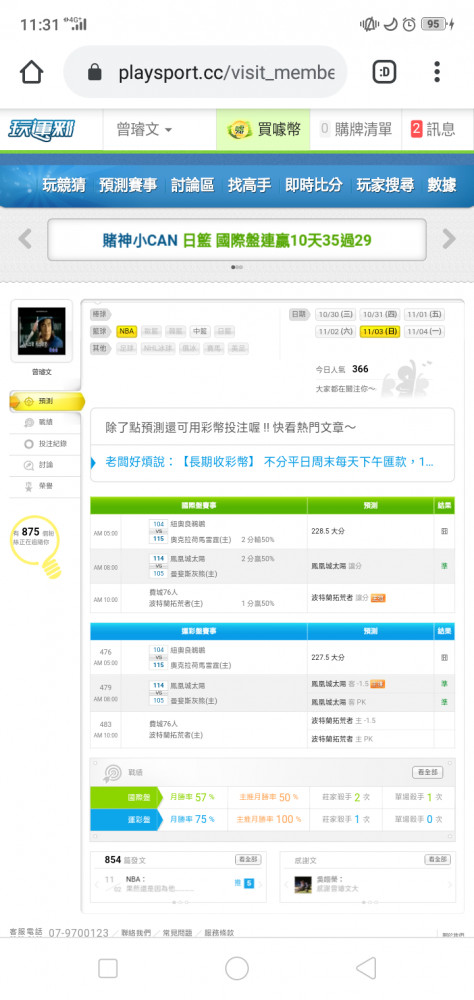Open the NBA post entry dated 11/02
Viewport: 474px width, 1000px height.
click(159, 884)
